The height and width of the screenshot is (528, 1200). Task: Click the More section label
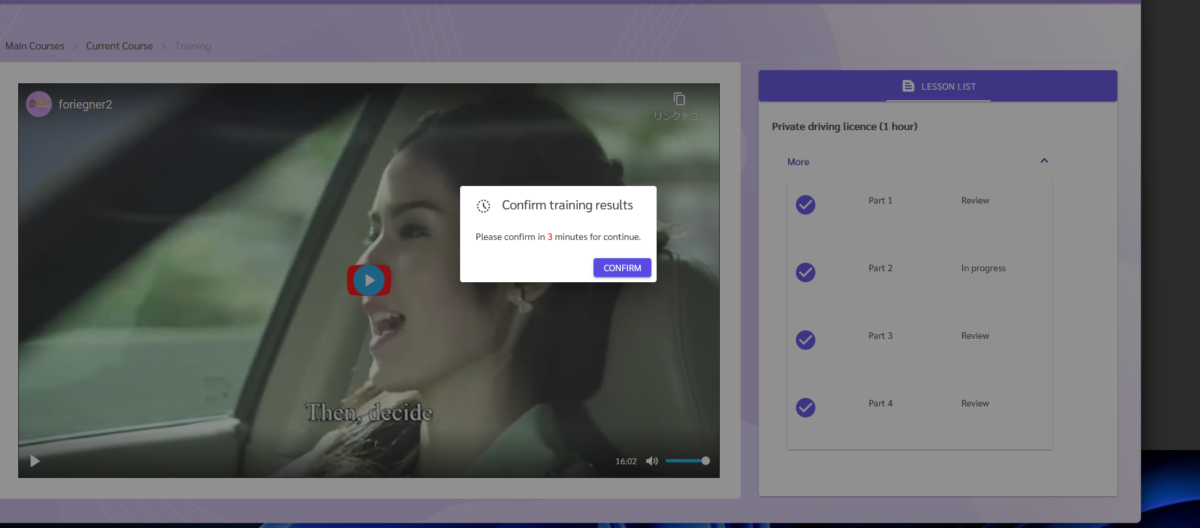(x=798, y=162)
